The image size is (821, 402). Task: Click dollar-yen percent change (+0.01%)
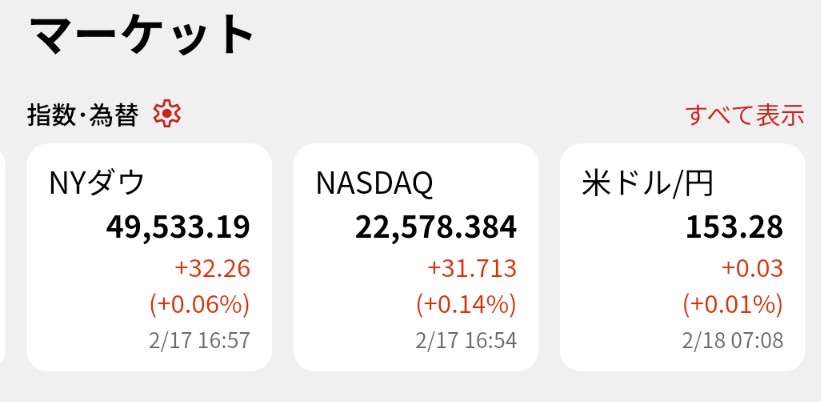733,303
